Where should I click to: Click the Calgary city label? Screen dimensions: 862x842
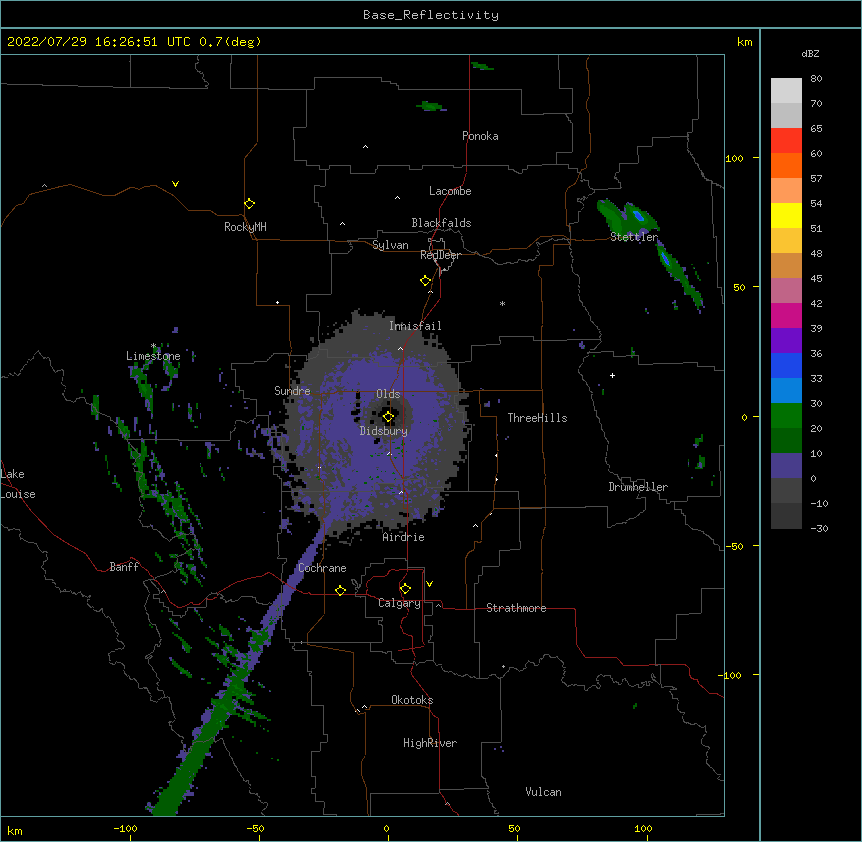399,603
